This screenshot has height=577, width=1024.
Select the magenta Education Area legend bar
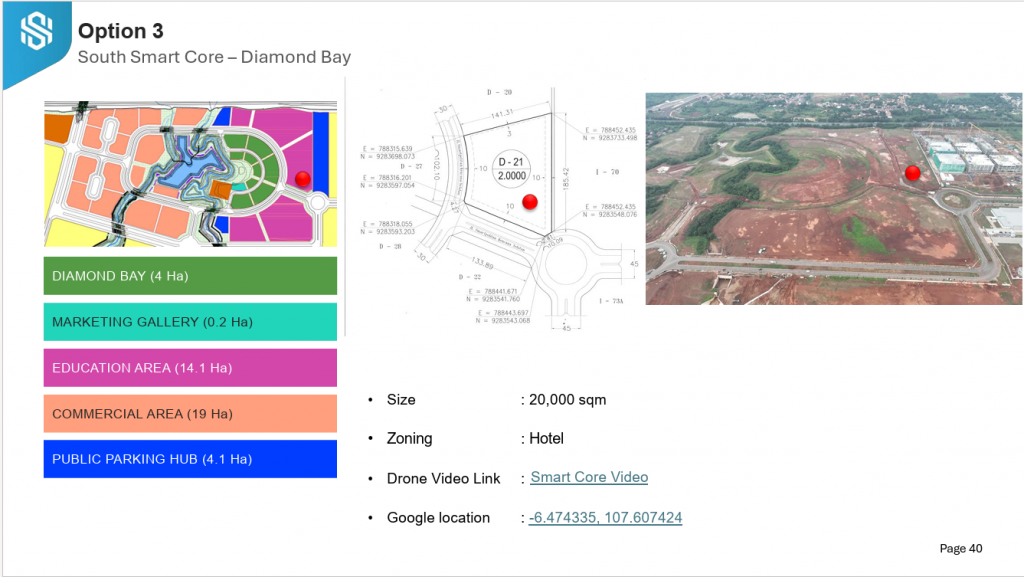(x=190, y=367)
